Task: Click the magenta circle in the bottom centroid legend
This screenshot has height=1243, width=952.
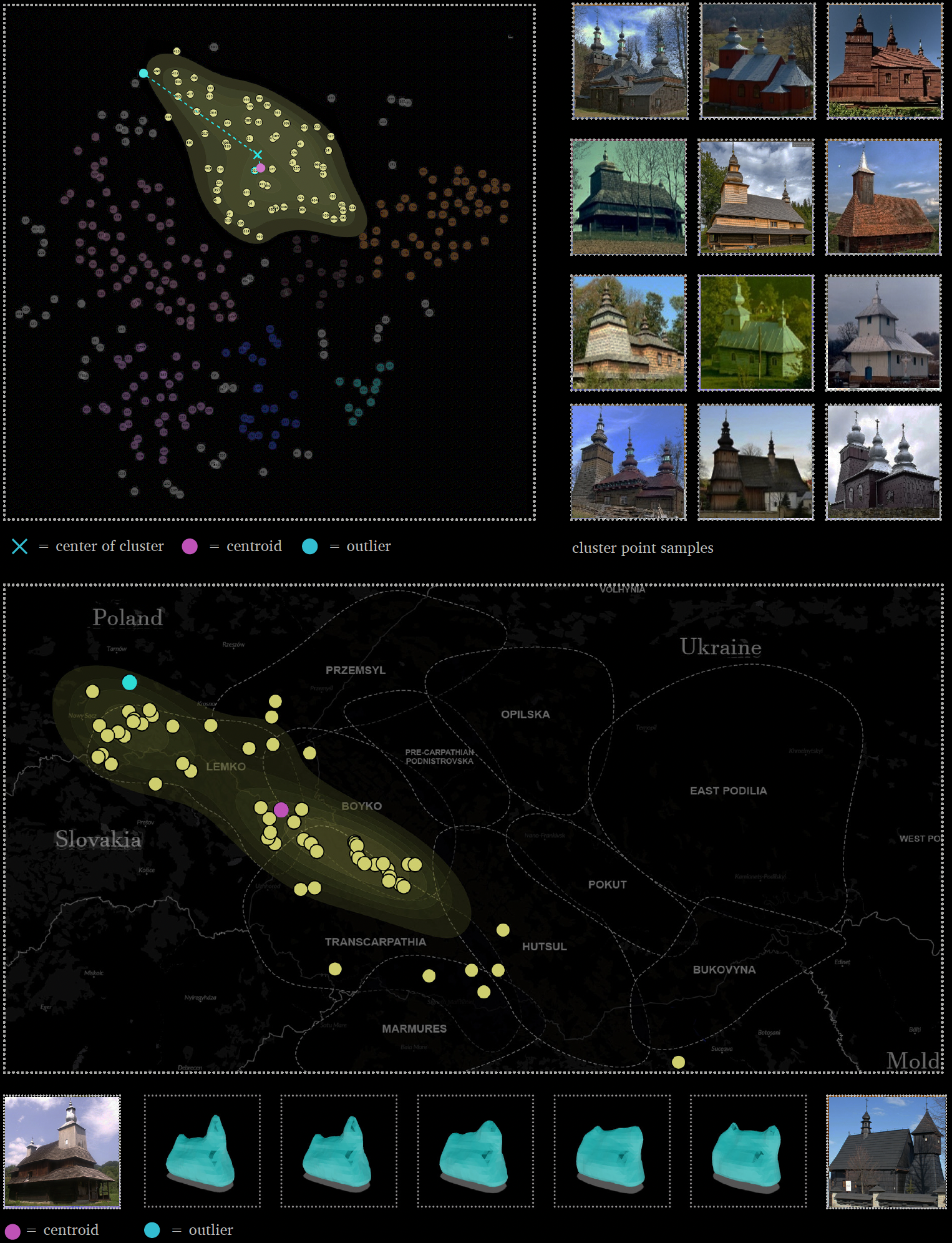Action: [12, 1231]
